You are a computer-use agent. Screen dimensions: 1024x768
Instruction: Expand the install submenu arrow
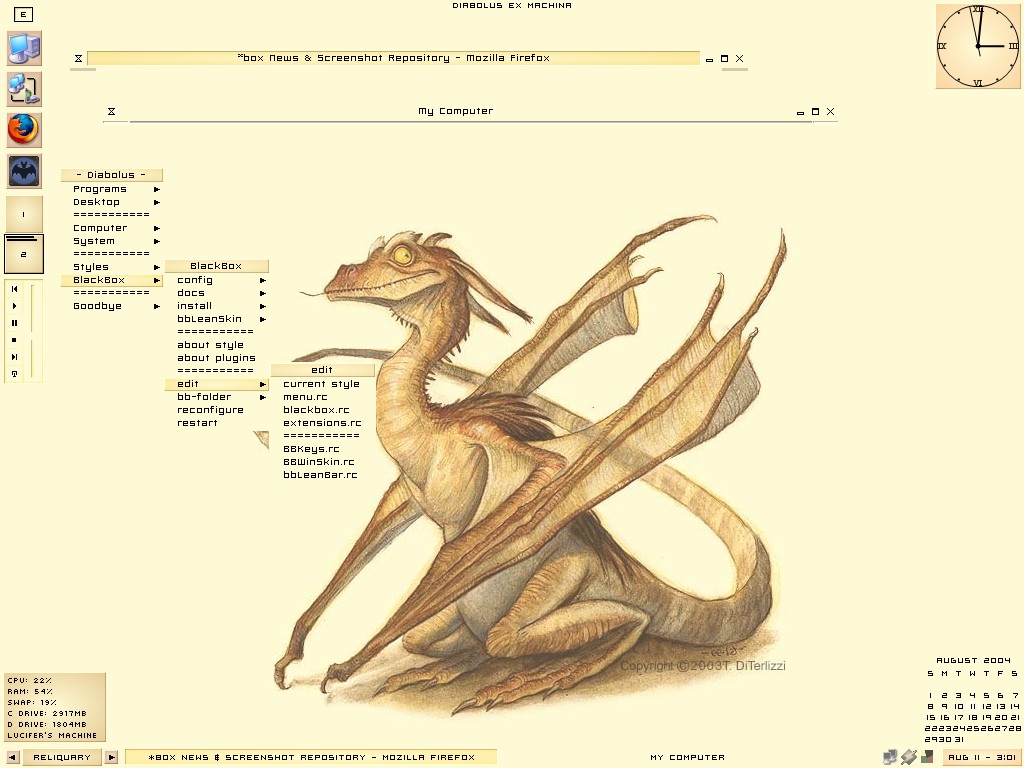click(263, 306)
